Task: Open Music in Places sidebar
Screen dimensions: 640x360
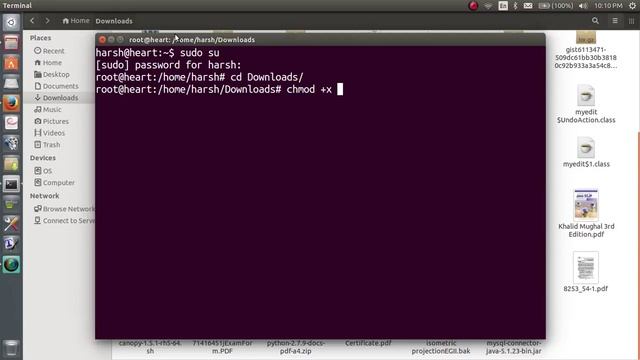Action: coord(48,109)
